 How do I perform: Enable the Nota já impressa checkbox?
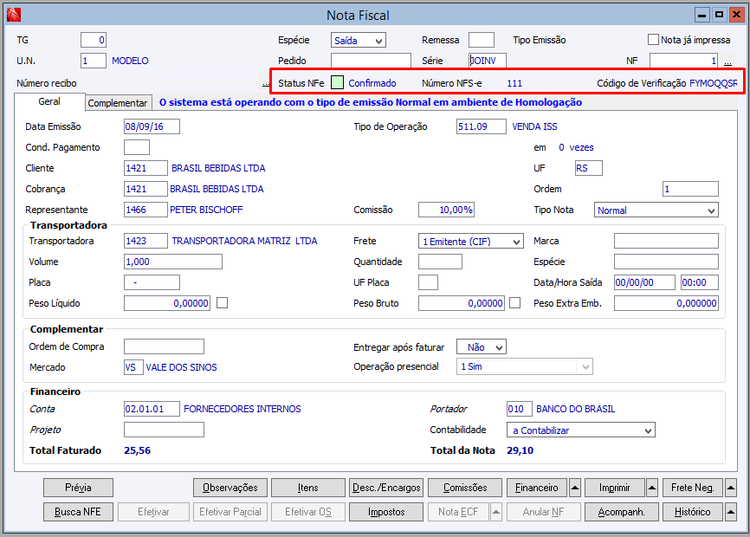click(x=653, y=40)
